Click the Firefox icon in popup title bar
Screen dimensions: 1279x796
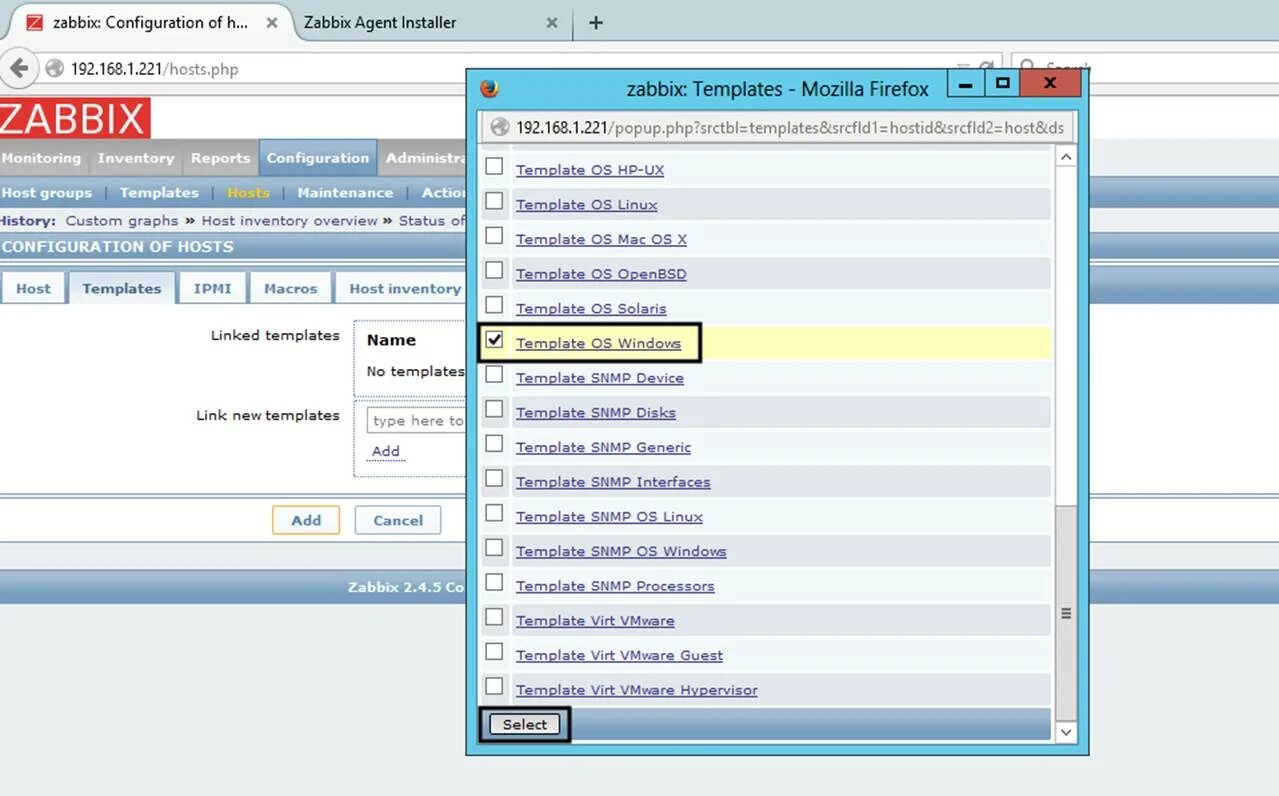[489, 88]
